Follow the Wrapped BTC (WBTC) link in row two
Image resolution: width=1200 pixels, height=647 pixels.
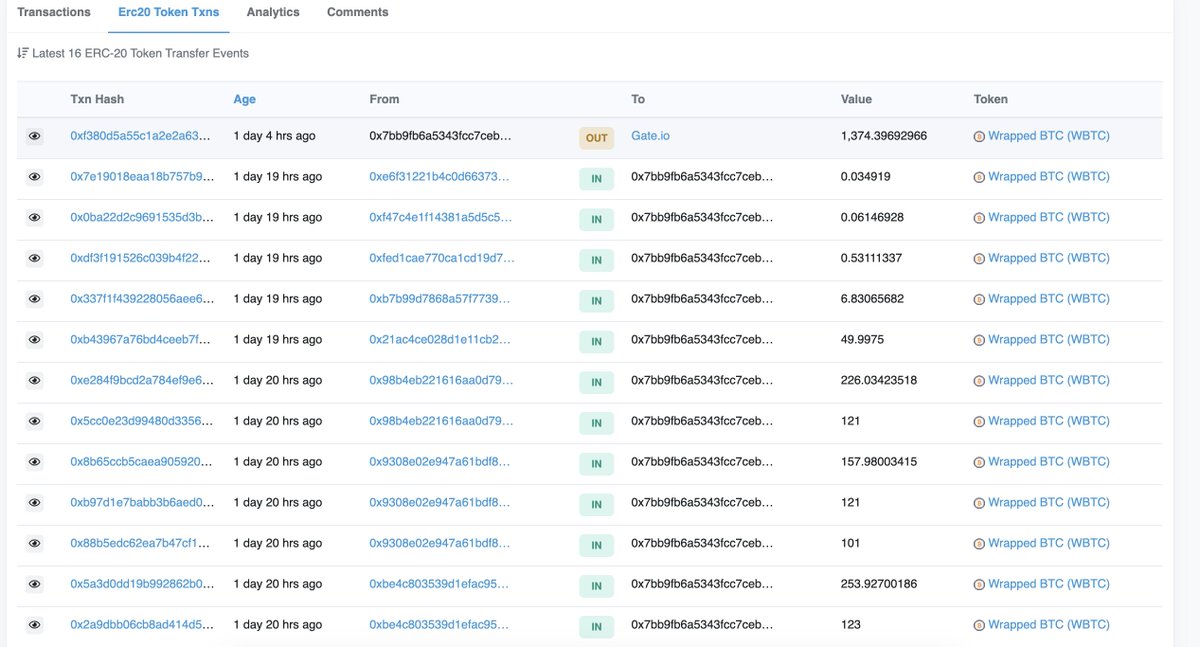click(x=1049, y=176)
